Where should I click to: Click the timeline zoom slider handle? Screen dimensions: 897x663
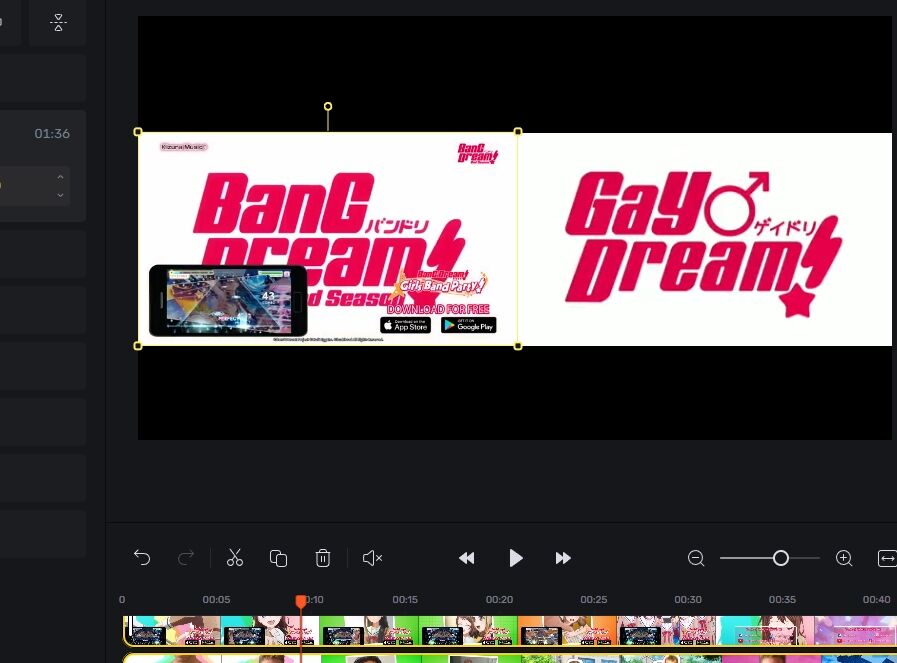(x=781, y=558)
